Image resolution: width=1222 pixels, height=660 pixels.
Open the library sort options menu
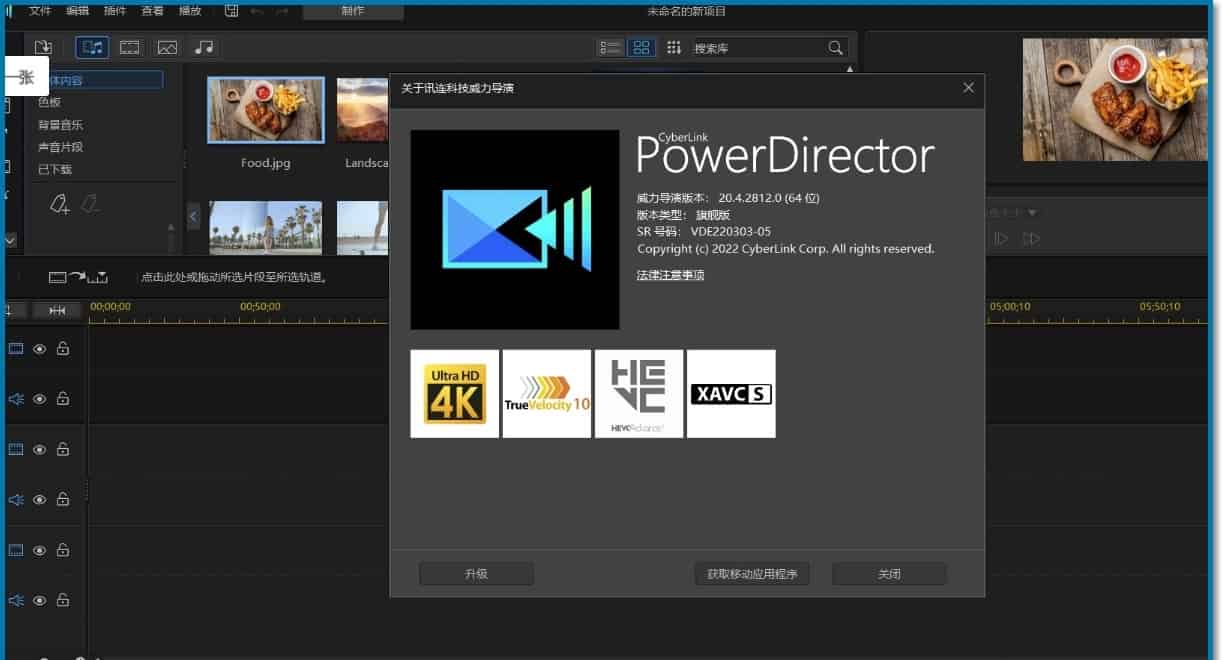(674, 48)
